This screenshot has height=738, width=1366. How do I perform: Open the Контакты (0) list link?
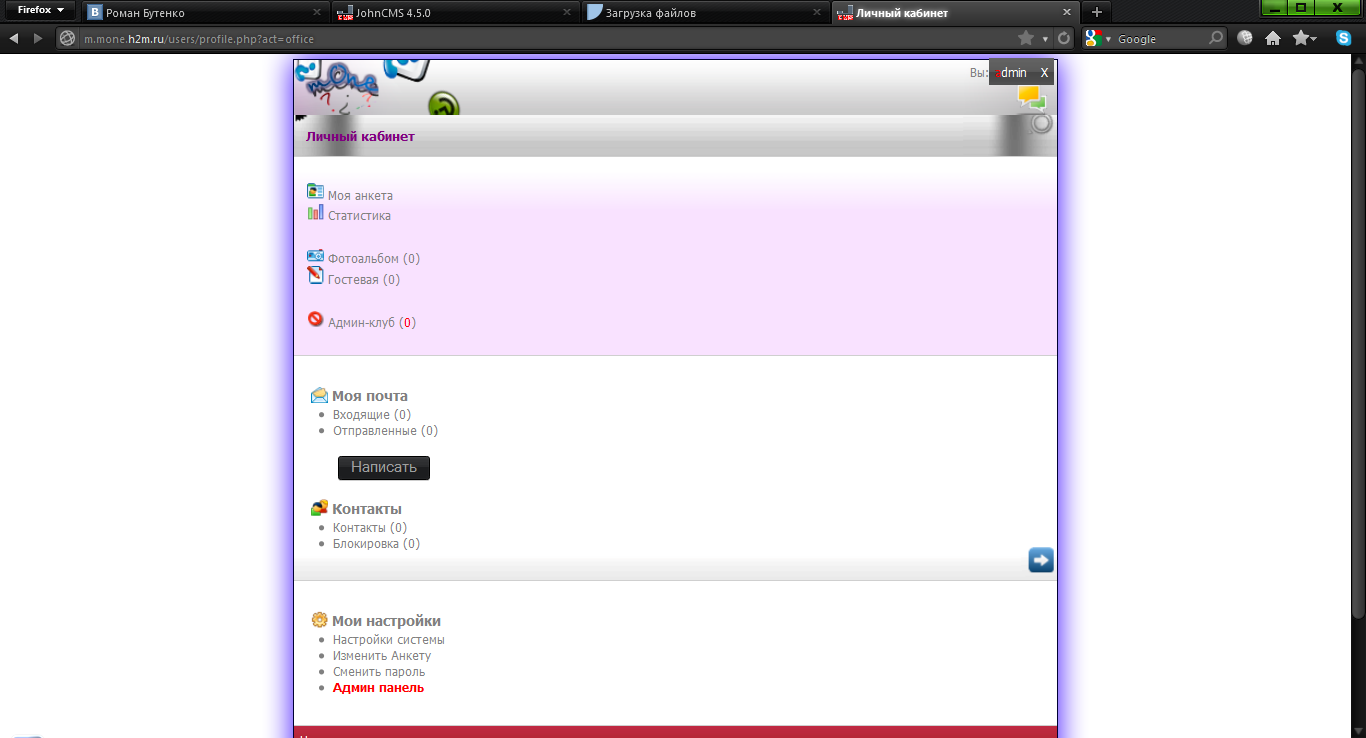370,528
